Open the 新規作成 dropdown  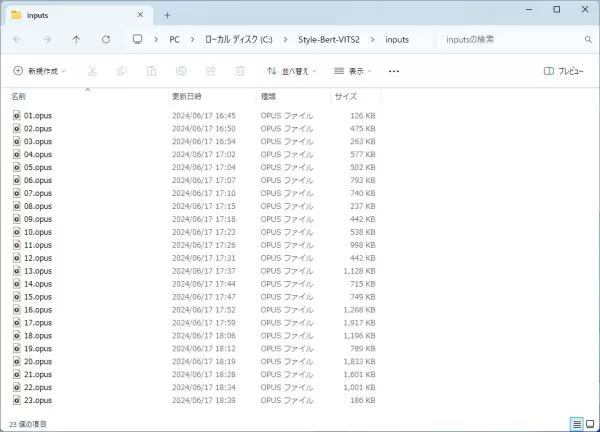39,71
